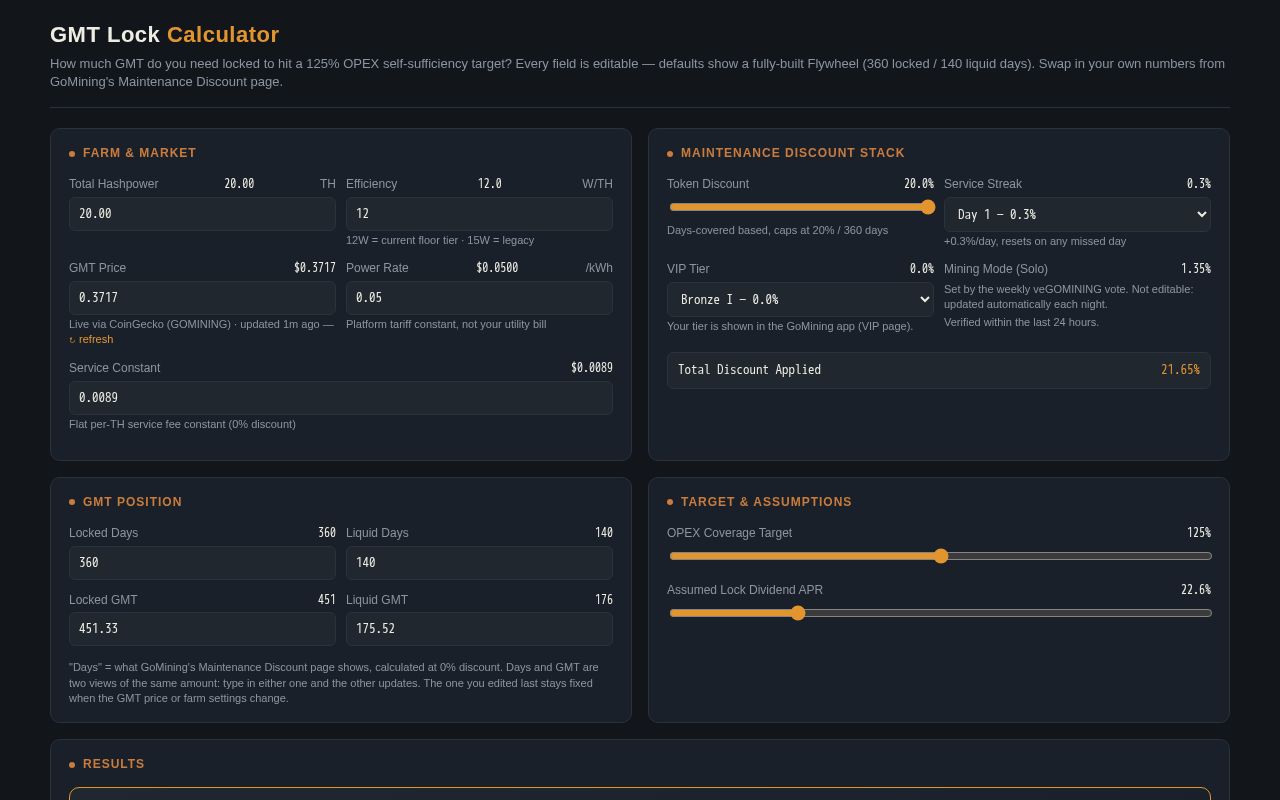Viewport: 1280px width, 800px height.
Task: Click the Token Discount 20.0% value
Action: [x=919, y=184]
